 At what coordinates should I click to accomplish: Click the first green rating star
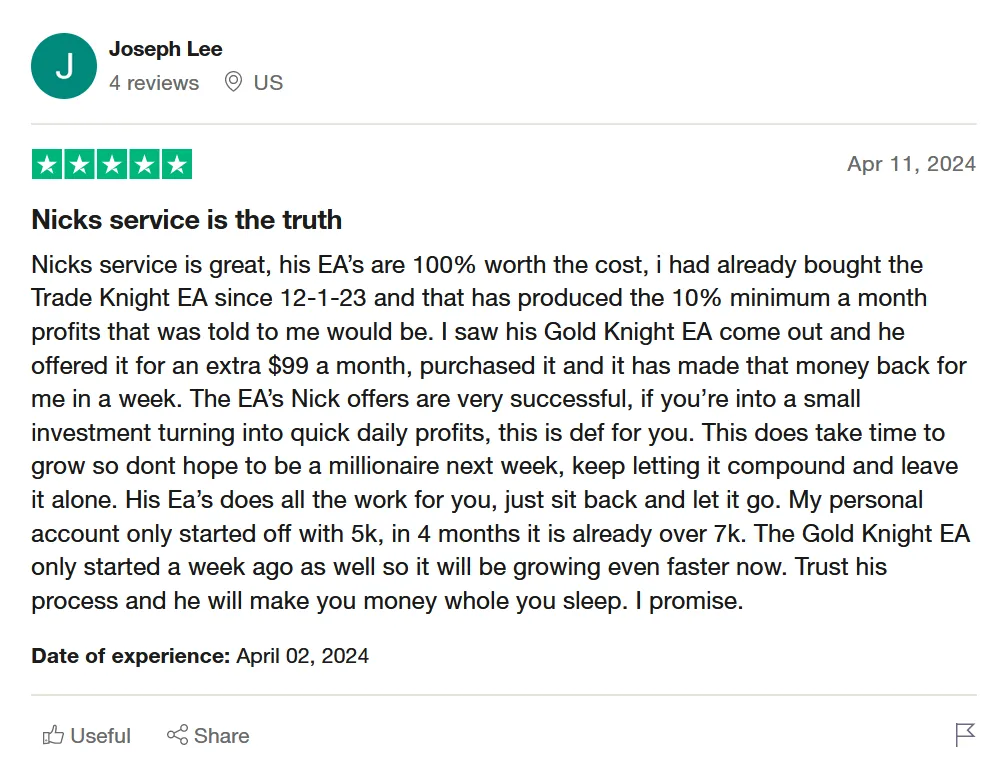(x=47, y=164)
